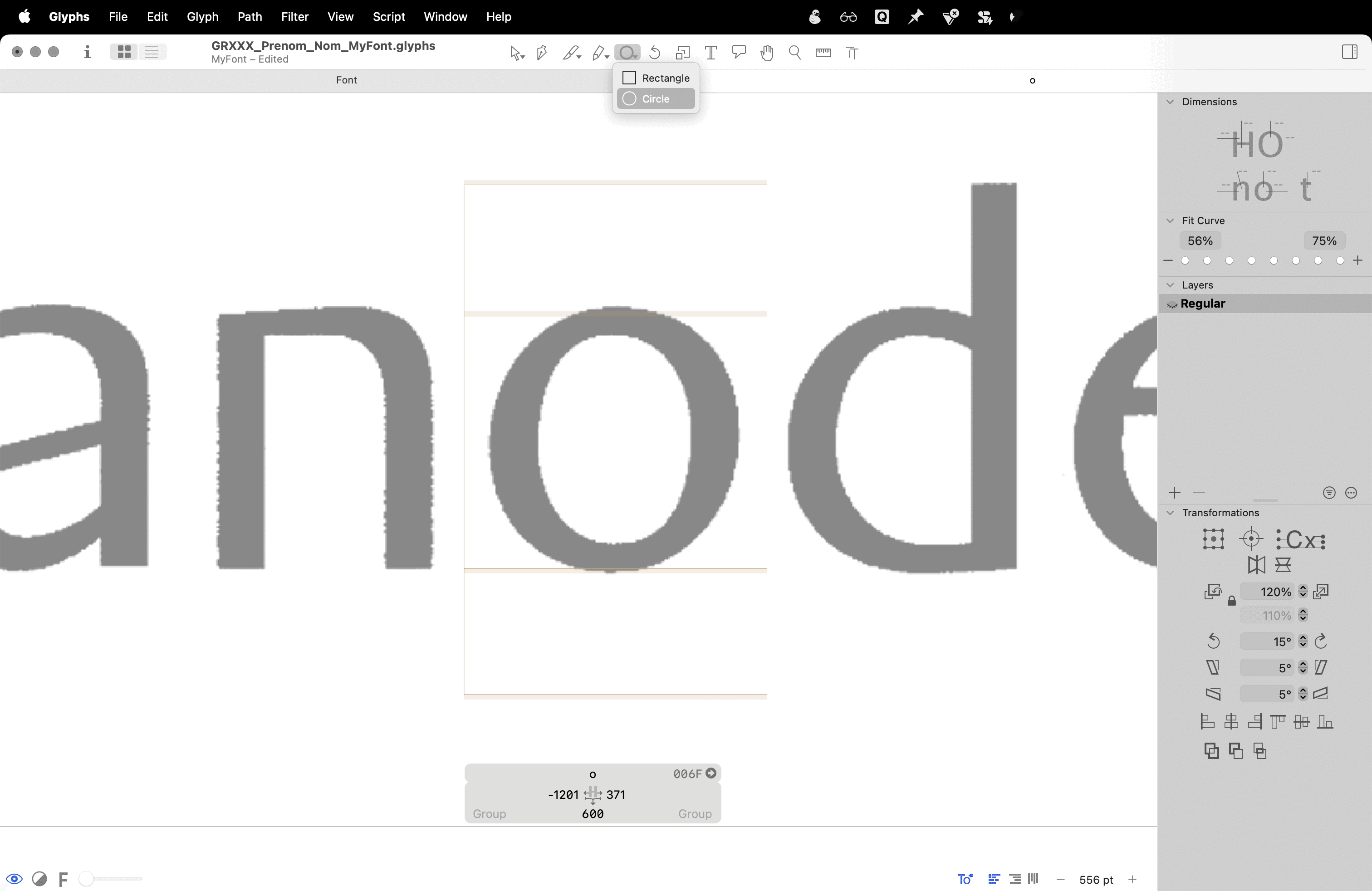Select the Zoom magnifier tool
Screen dimensions: 1372x891
tap(795, 53)
